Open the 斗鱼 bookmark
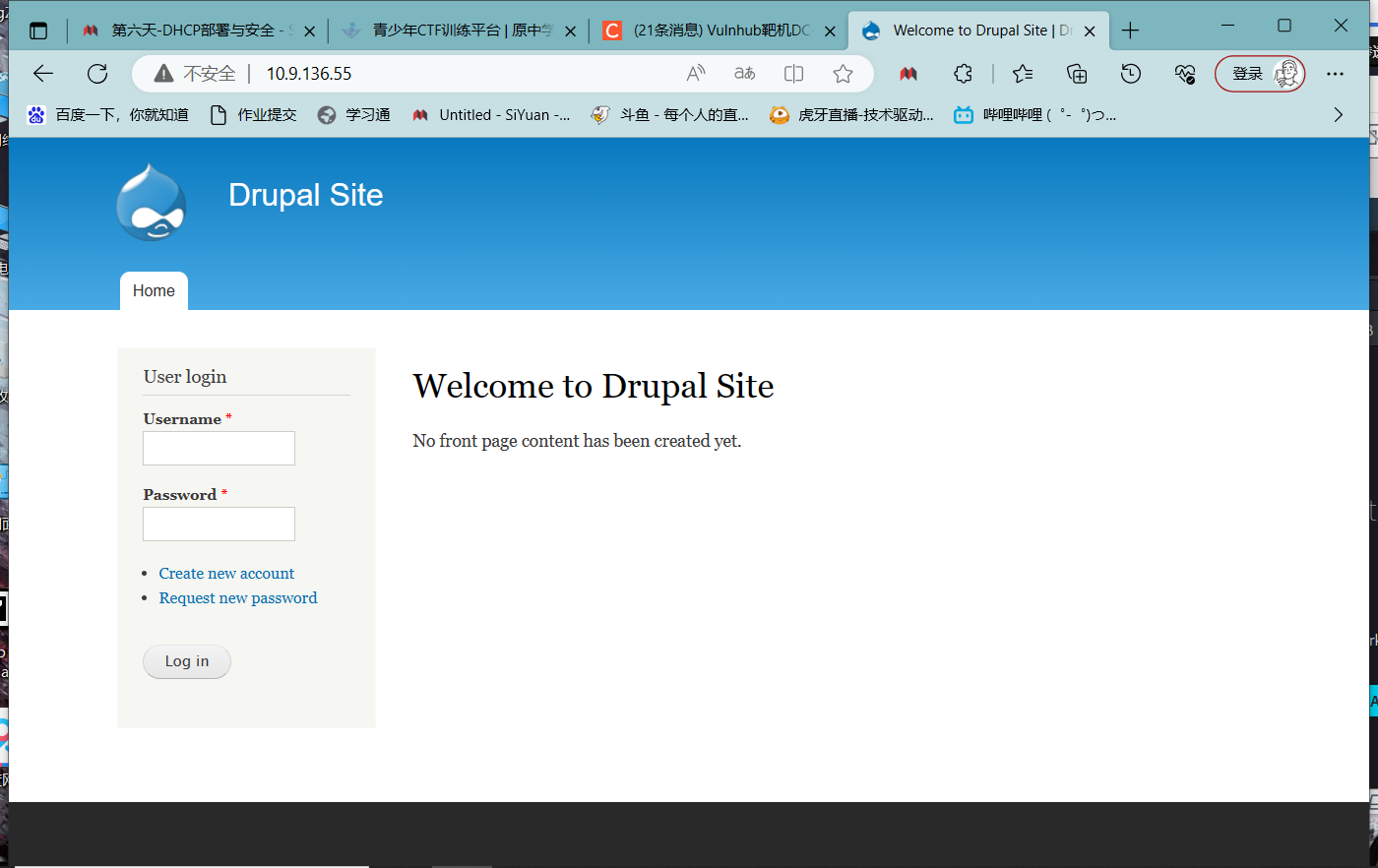 670,115
